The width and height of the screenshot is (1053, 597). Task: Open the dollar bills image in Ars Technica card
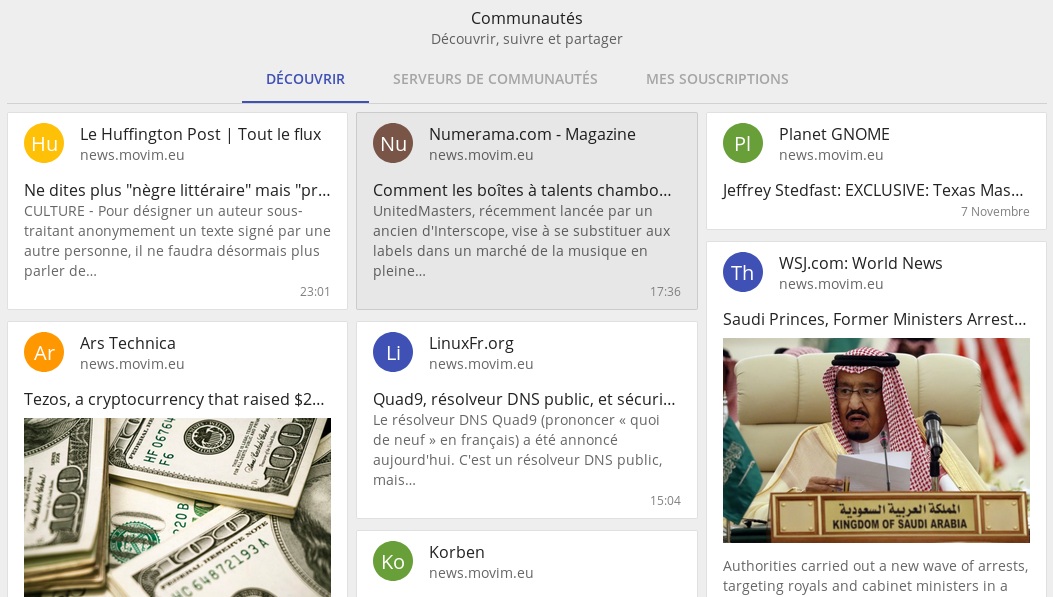[x=177, y=508]
